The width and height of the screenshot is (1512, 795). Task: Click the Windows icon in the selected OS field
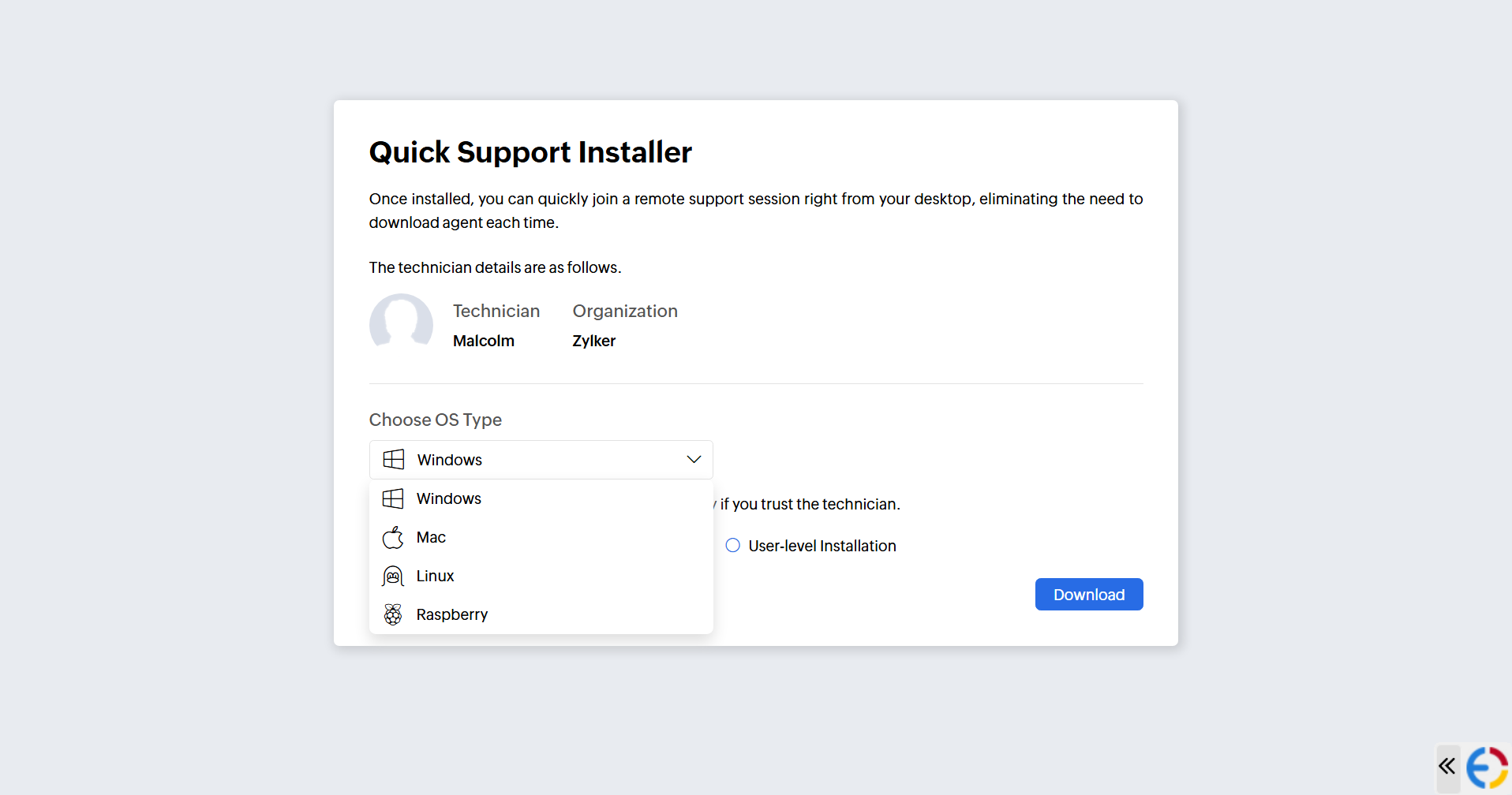[x=394, y=460]
